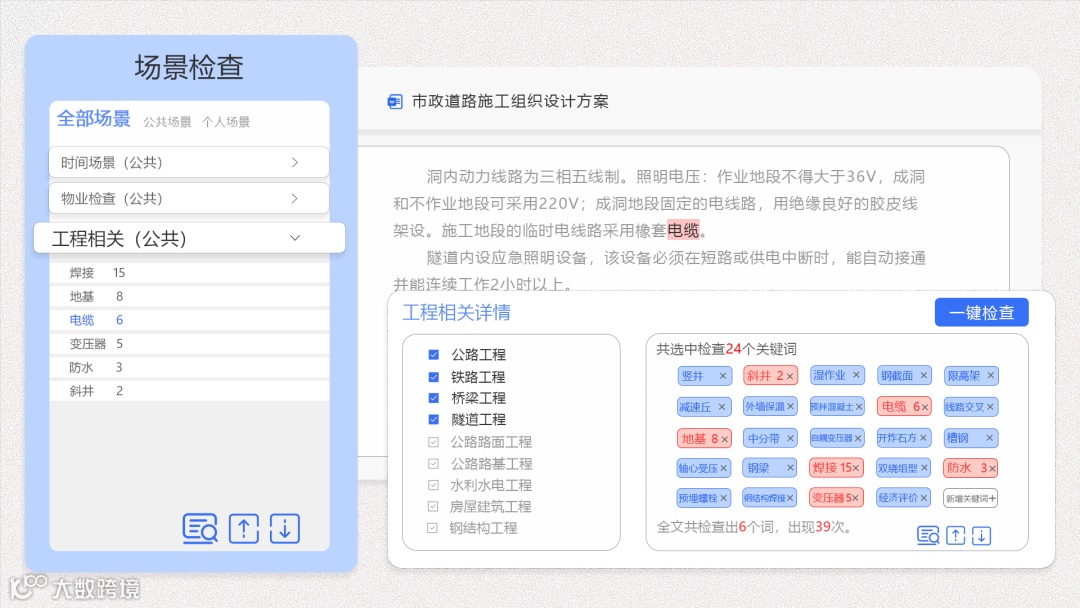
Task: Select the 斜井 2 row in list
Action: (189, 391)
